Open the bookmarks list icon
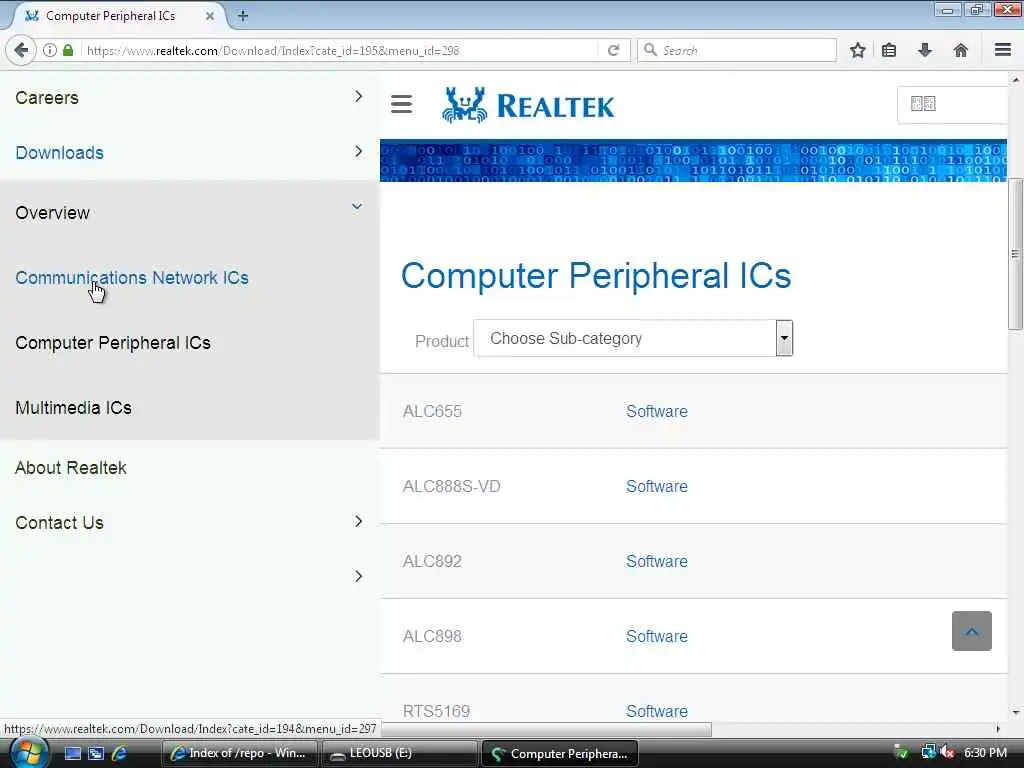 point(889,50)
